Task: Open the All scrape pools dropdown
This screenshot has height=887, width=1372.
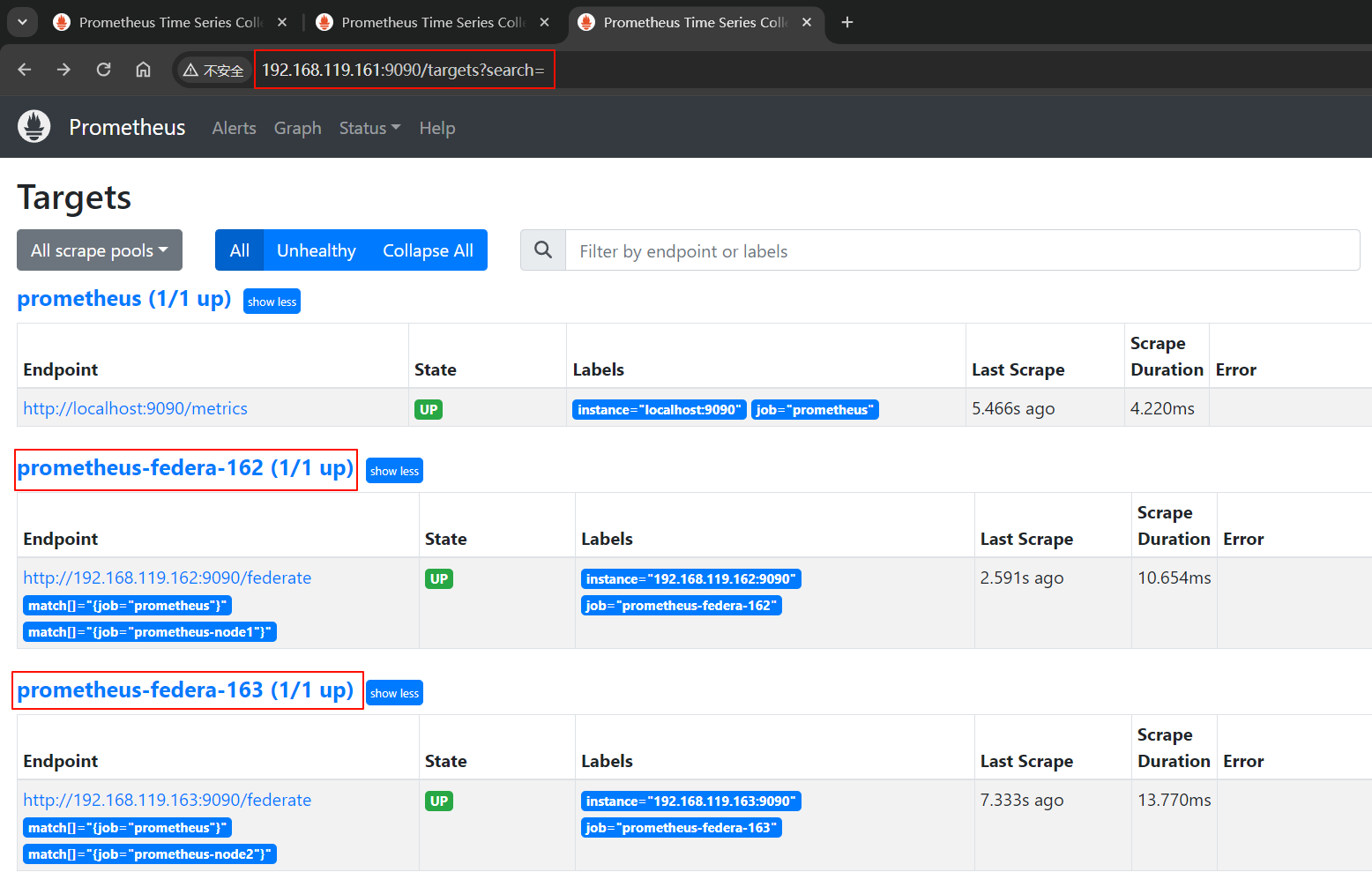Action: tap(100, 250)
